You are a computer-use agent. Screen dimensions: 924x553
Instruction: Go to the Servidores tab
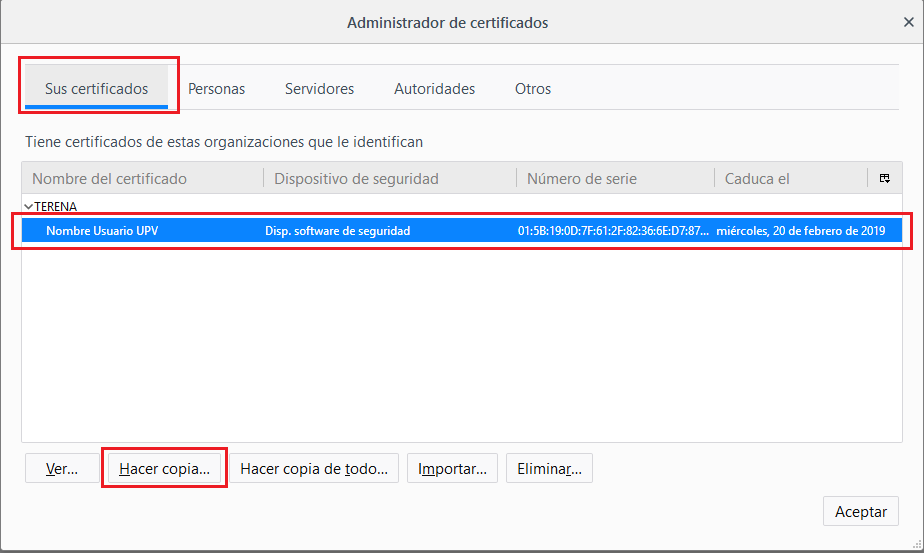[x=319, y=89]
